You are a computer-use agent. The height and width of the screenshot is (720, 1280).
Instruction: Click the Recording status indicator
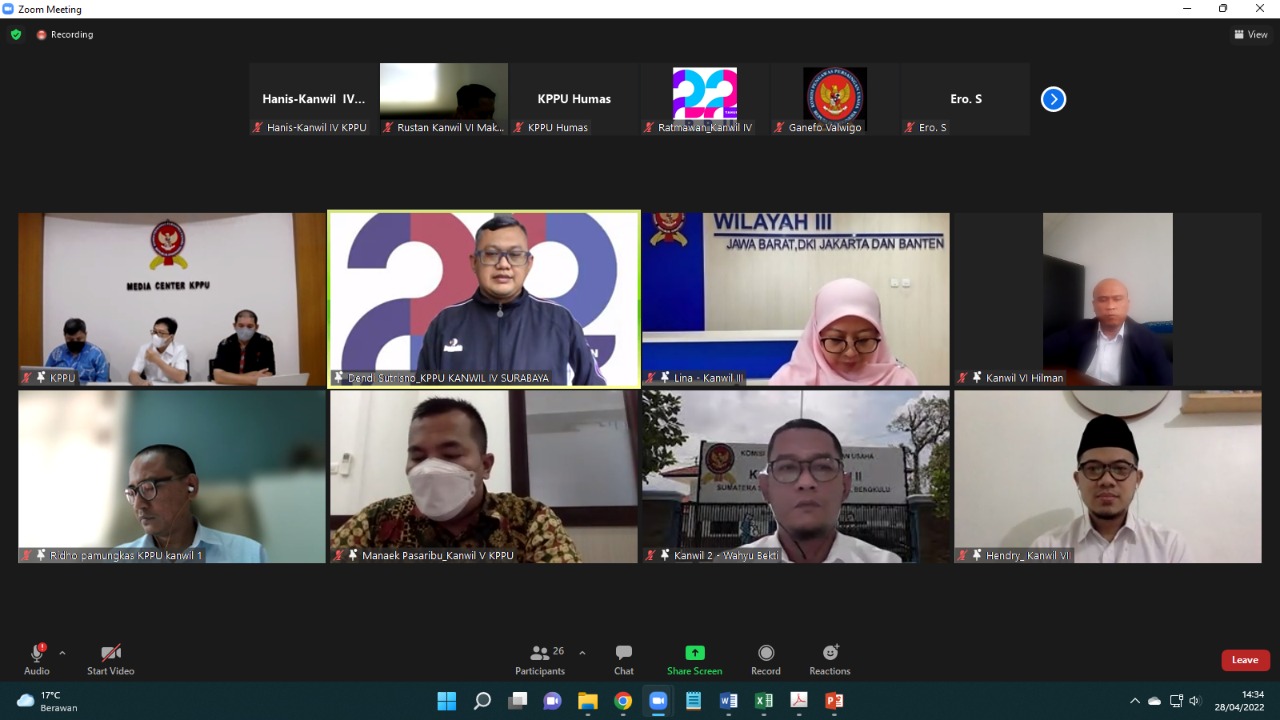[x=65, y=35]
